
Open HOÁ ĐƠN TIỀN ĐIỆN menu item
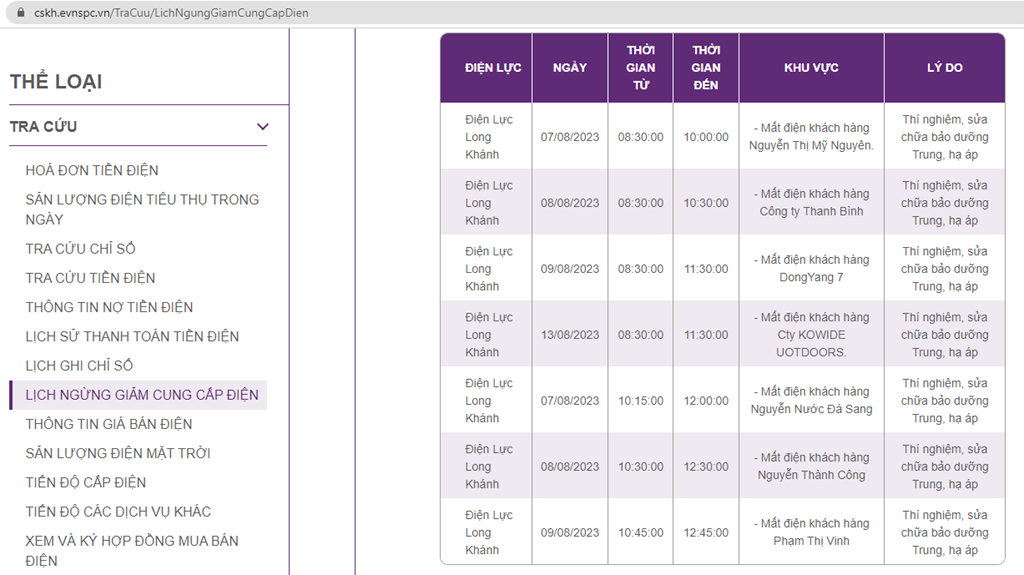[92, 170]
